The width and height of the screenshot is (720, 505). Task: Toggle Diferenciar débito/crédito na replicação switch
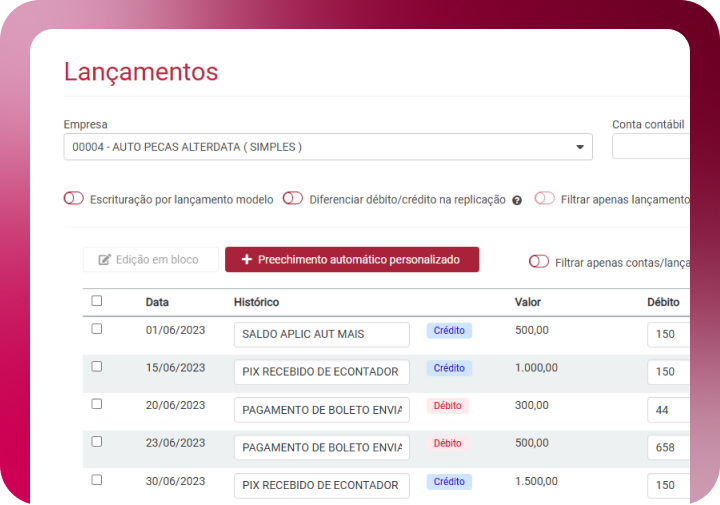292,198
